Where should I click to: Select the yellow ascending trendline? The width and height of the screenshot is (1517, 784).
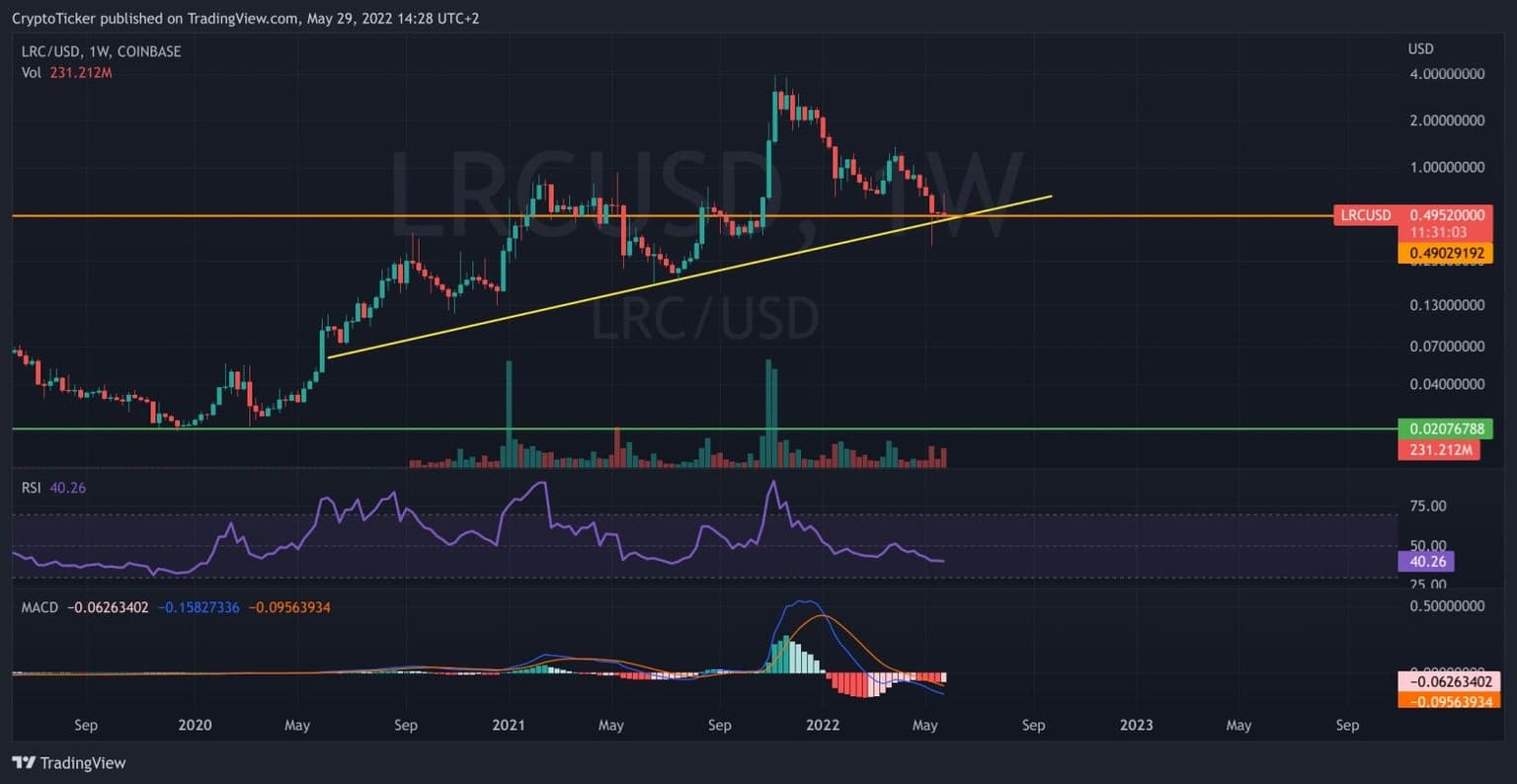593,296
